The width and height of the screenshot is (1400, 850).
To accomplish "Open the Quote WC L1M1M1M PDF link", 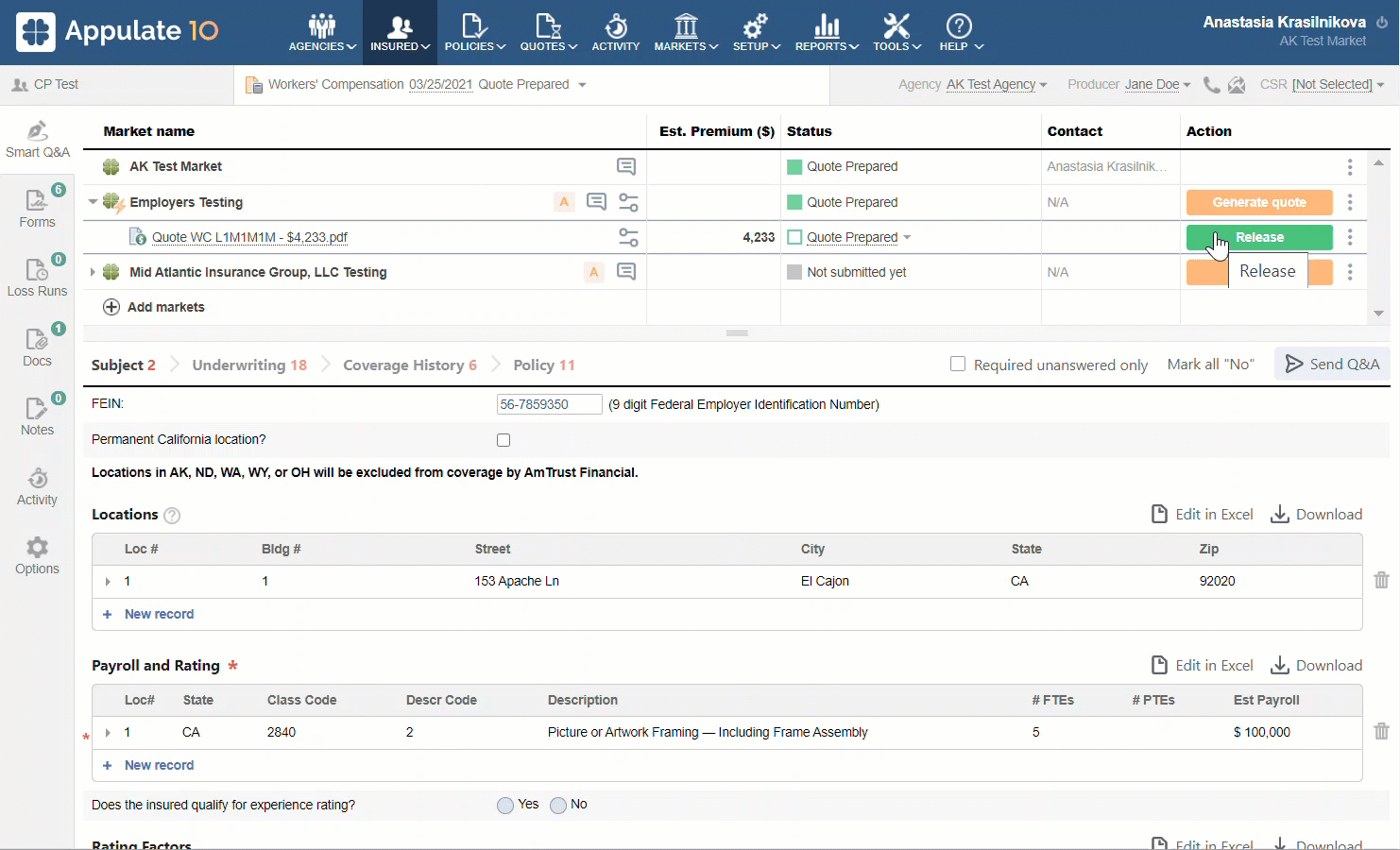I will tap(249, 237).
